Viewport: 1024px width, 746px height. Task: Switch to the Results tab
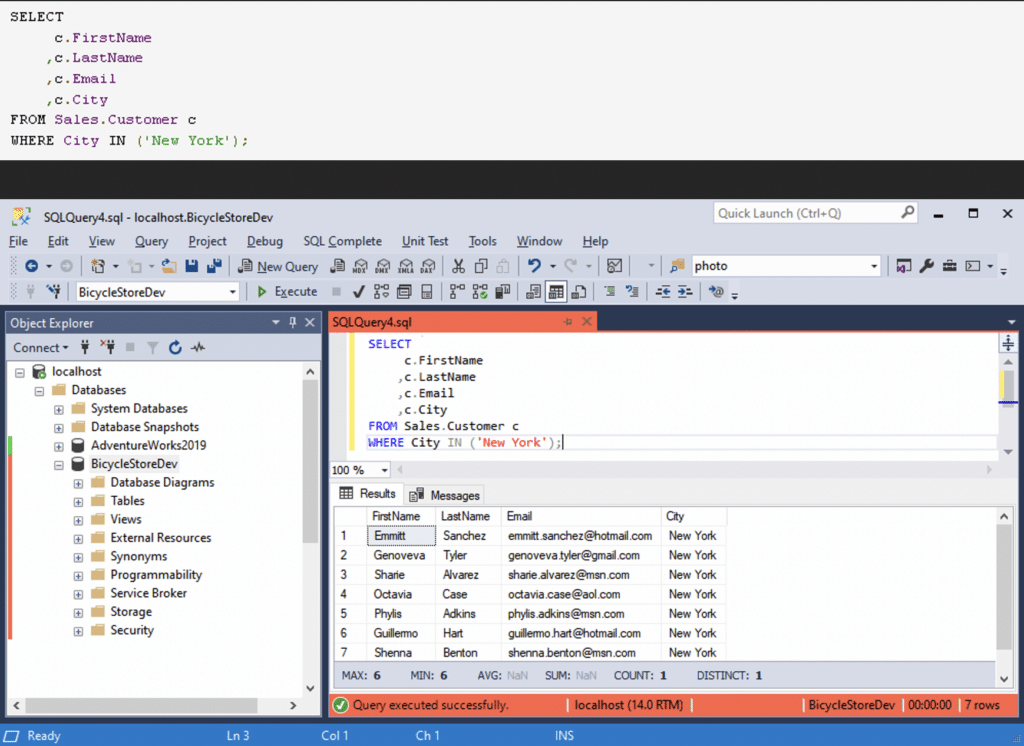(x=368, y=494)
